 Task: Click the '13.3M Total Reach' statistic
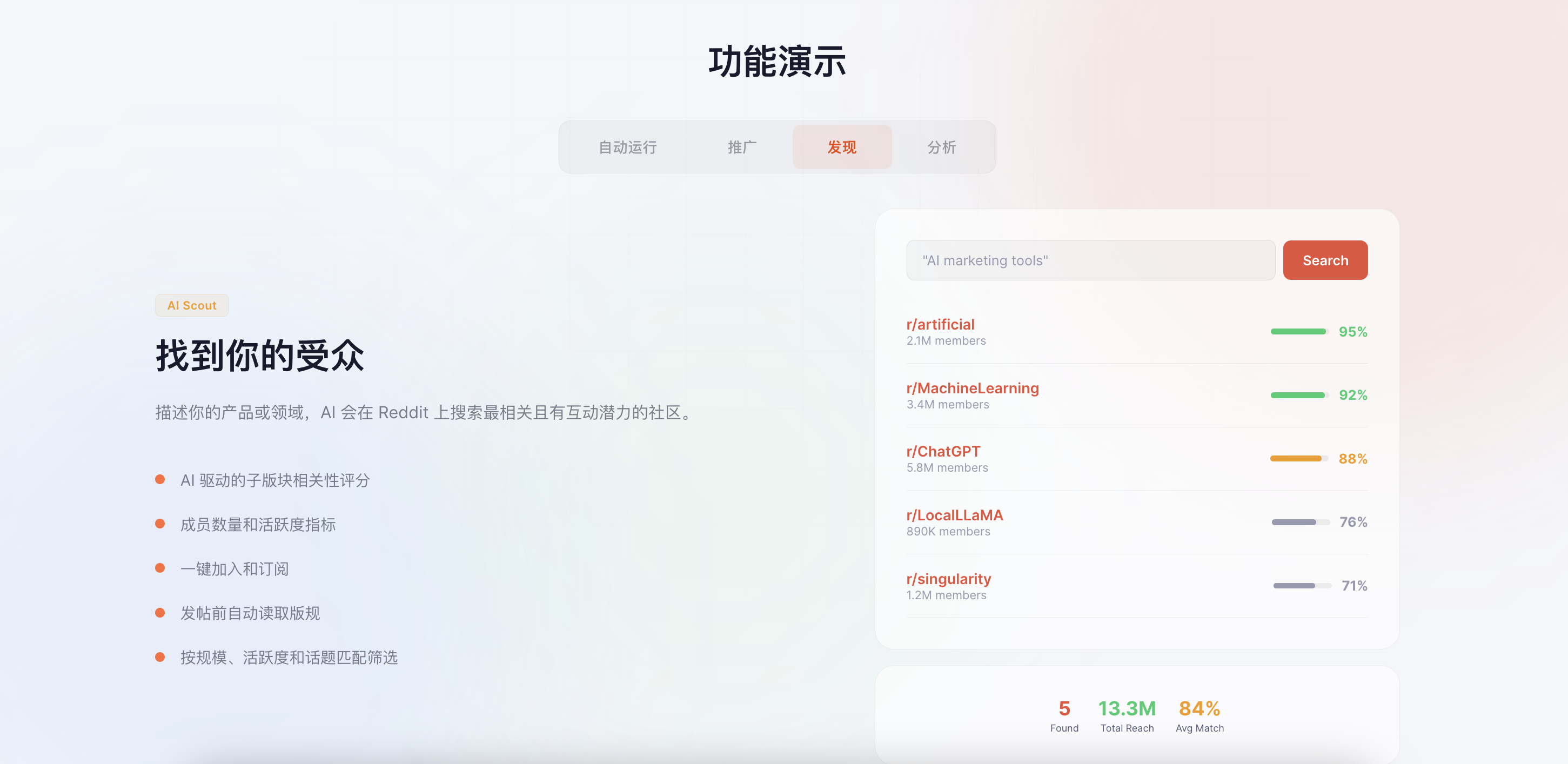coord(1127,715)
